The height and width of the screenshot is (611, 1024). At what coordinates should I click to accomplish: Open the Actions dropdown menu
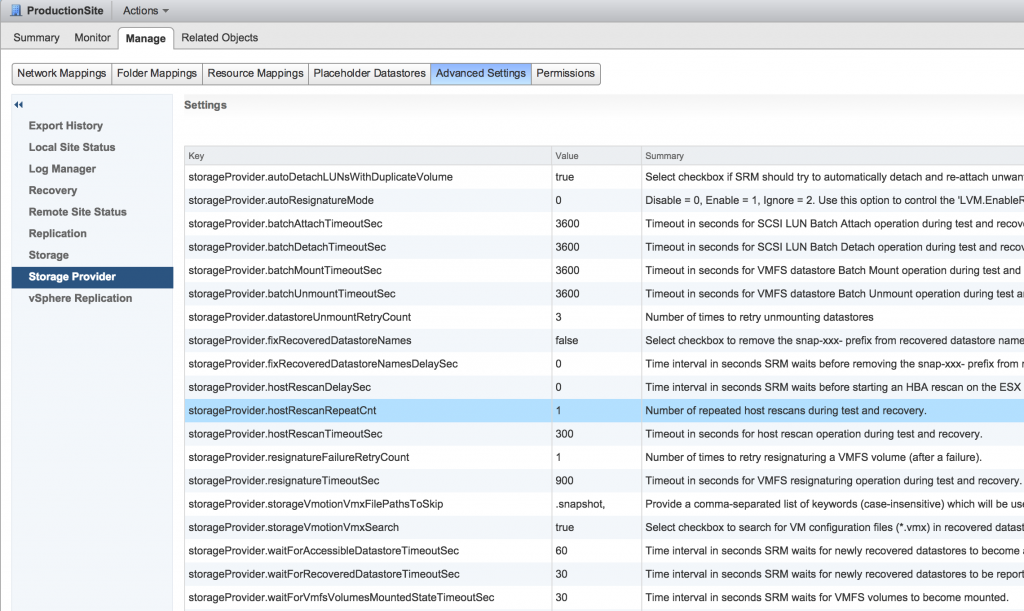(x=145, y=10)
